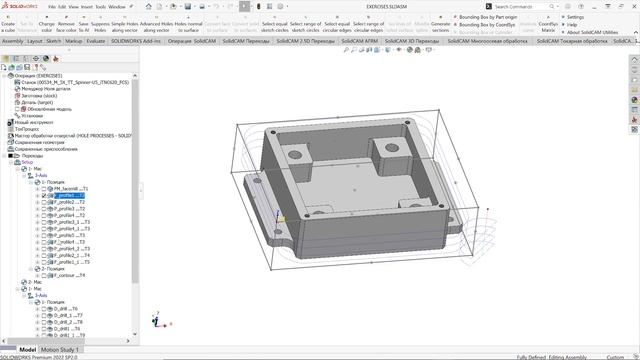
Task: Click Select equal circular edges tool
Action: click(x=337, y=25)
